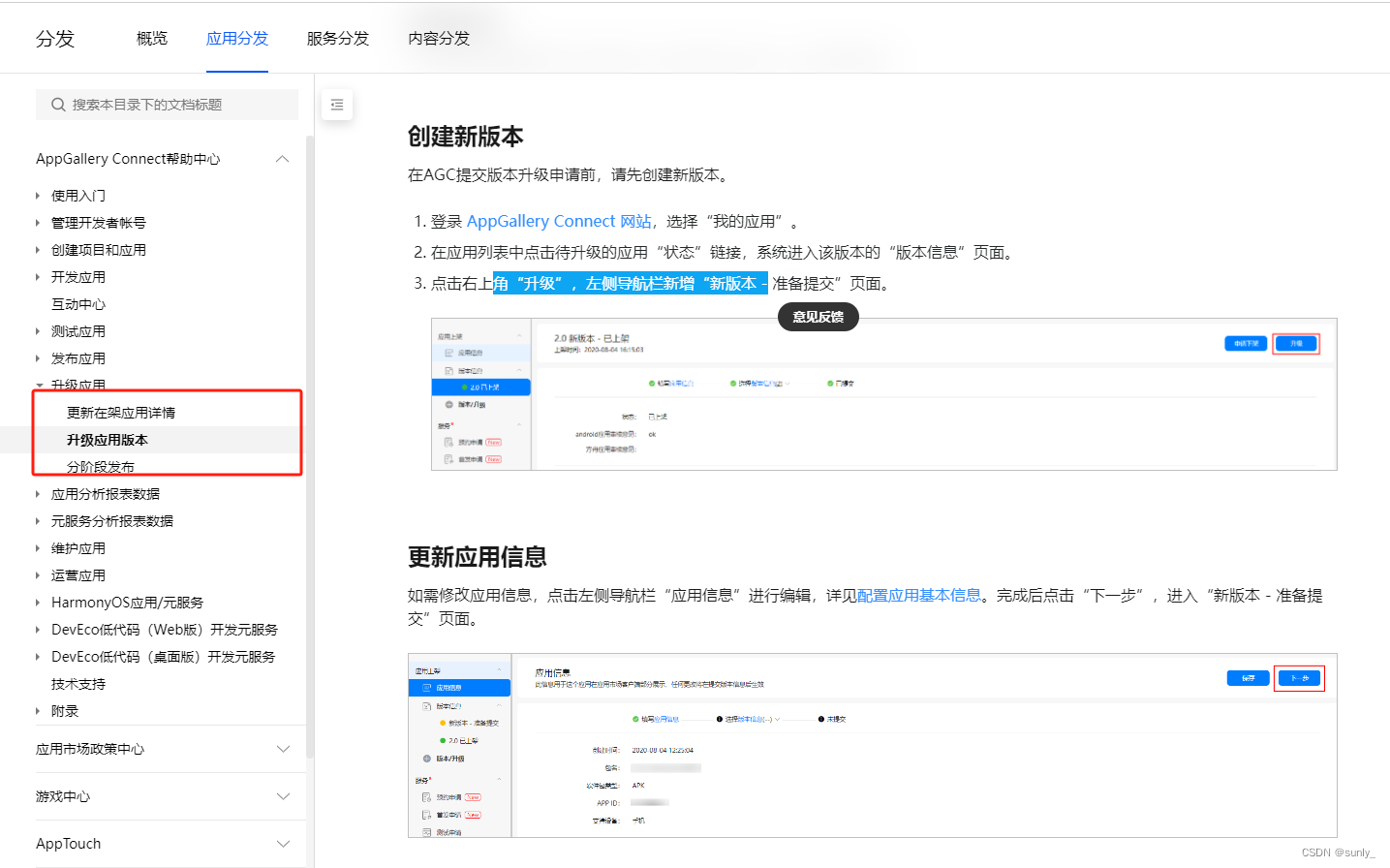
Task: Follow the AppGallery Connect 网站 link
Action: click(559, 222)
